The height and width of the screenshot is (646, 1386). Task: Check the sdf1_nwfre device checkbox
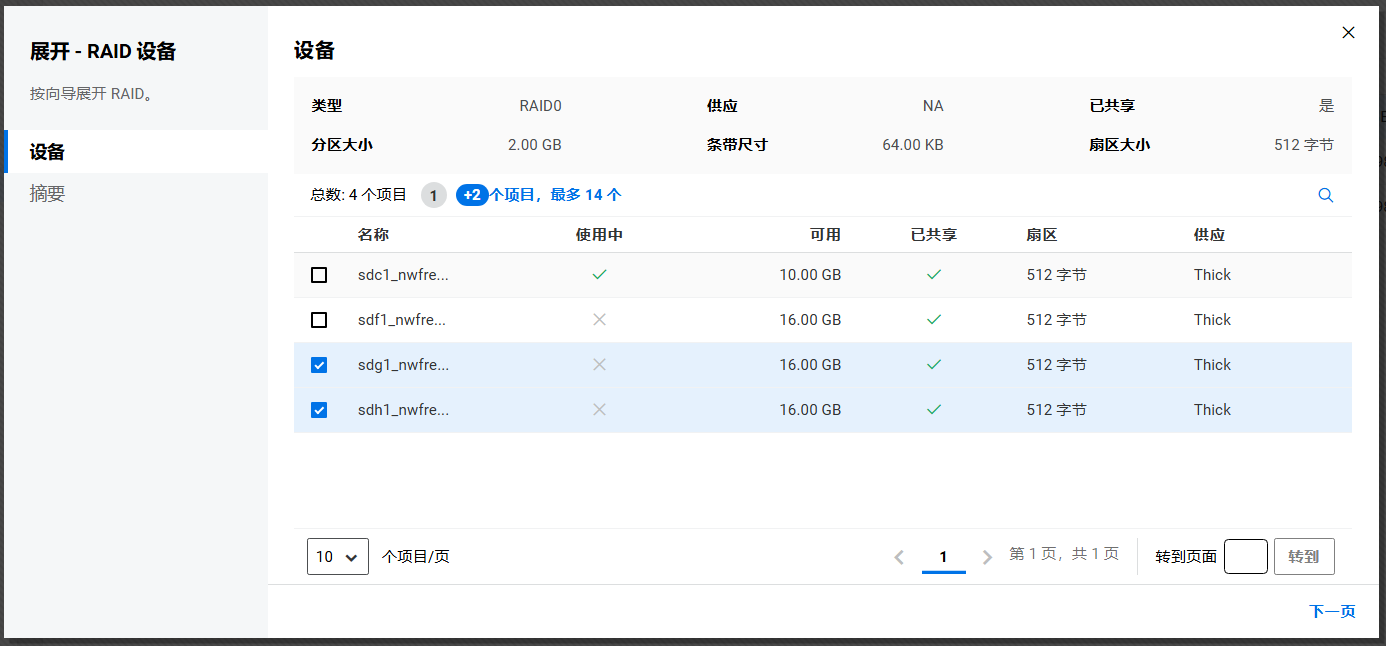click(x=319, y=320)
